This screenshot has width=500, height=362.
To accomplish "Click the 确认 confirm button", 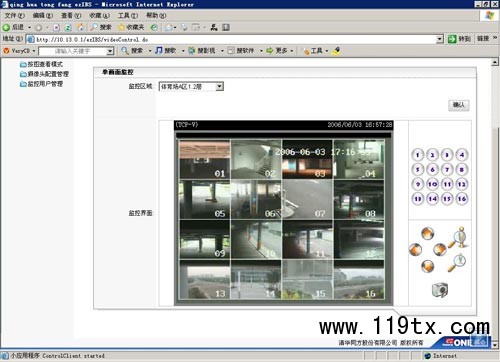I will click(459, 105).
